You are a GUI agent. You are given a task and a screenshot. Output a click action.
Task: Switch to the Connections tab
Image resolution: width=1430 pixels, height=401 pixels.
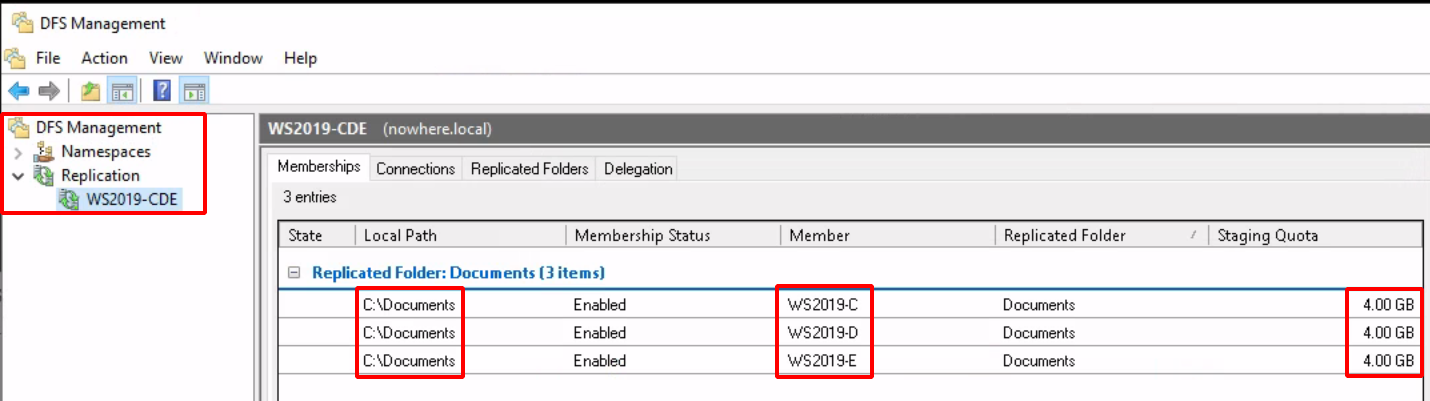(x=416, y=169)
